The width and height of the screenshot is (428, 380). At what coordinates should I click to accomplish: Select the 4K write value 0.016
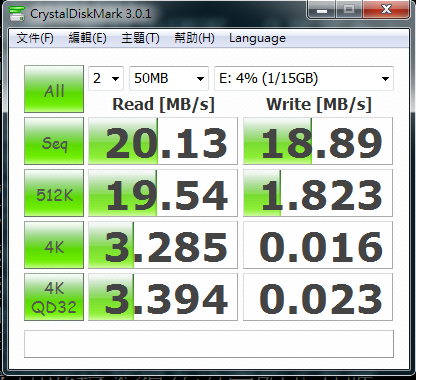[318, 245]
